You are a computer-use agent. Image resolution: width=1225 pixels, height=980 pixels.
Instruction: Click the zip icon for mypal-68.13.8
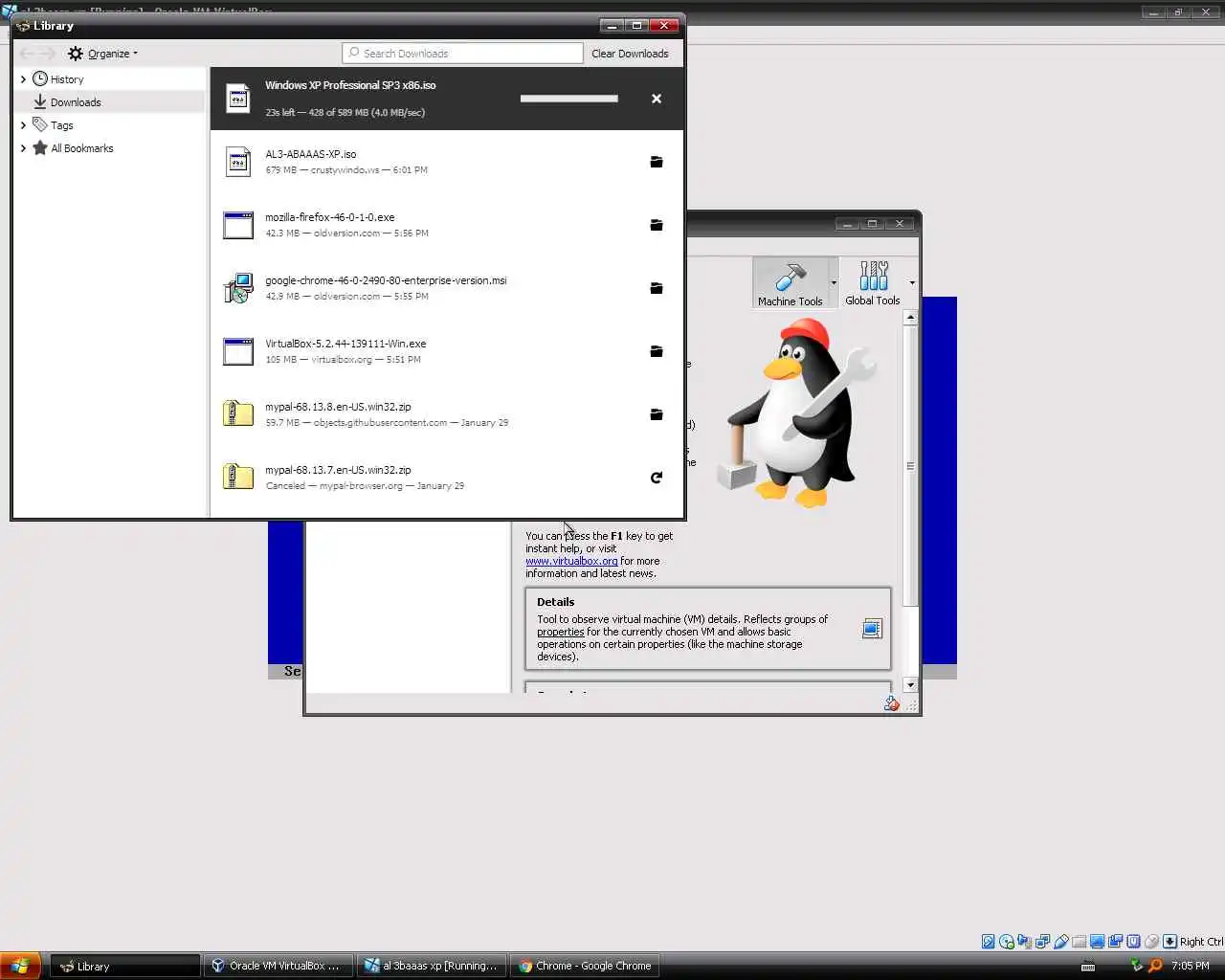tap(238, 413)
